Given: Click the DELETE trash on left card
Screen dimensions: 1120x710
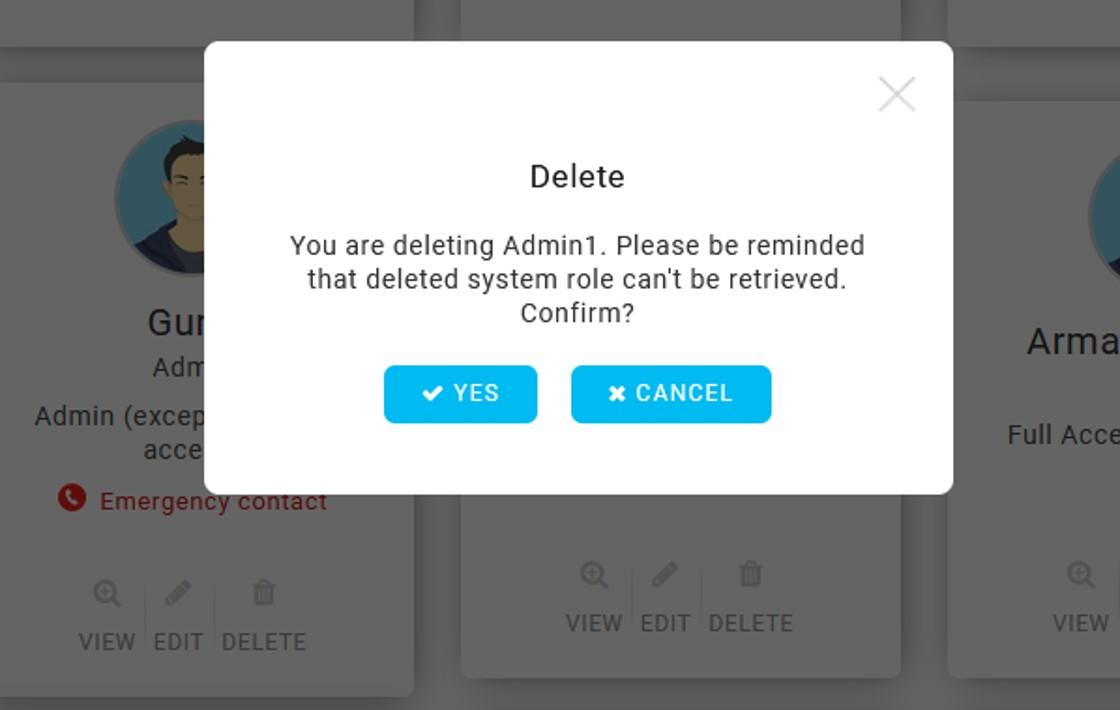Looking at the screenshot, I should point(264,593).
